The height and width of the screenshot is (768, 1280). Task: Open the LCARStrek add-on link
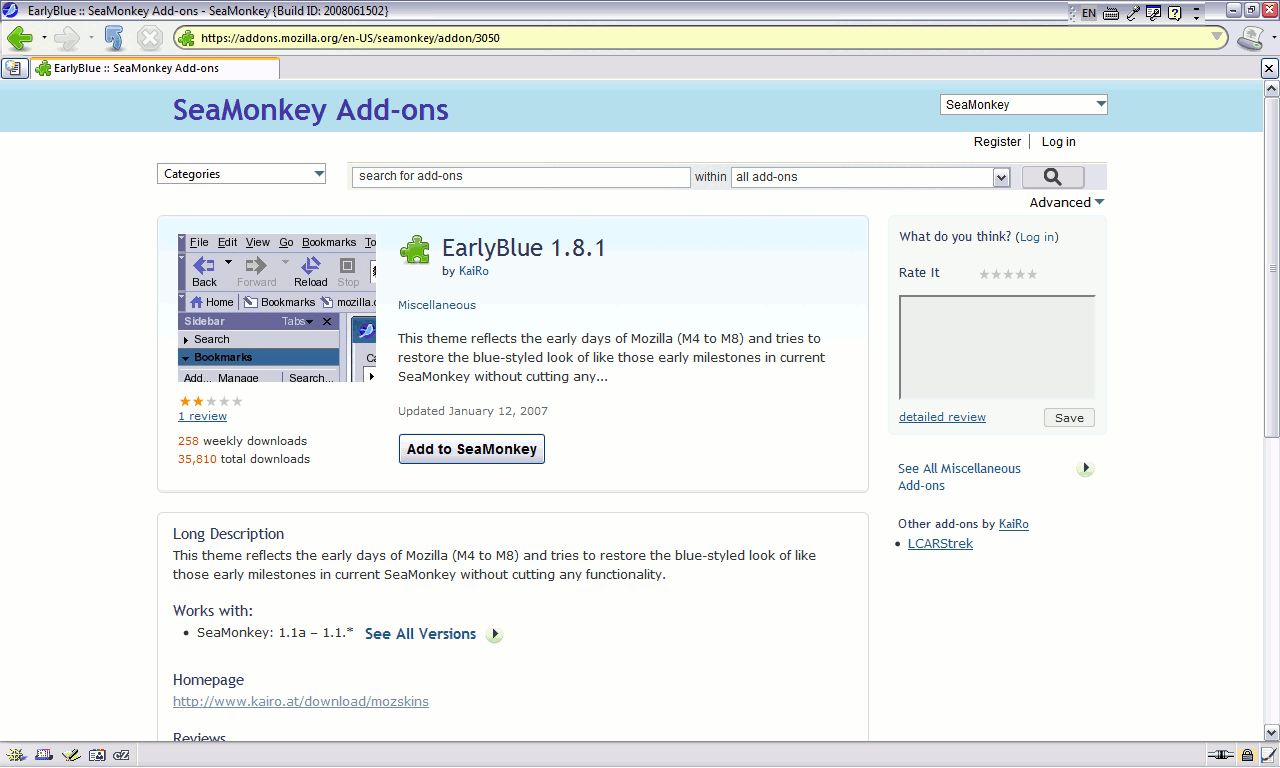tap(940, 544)
